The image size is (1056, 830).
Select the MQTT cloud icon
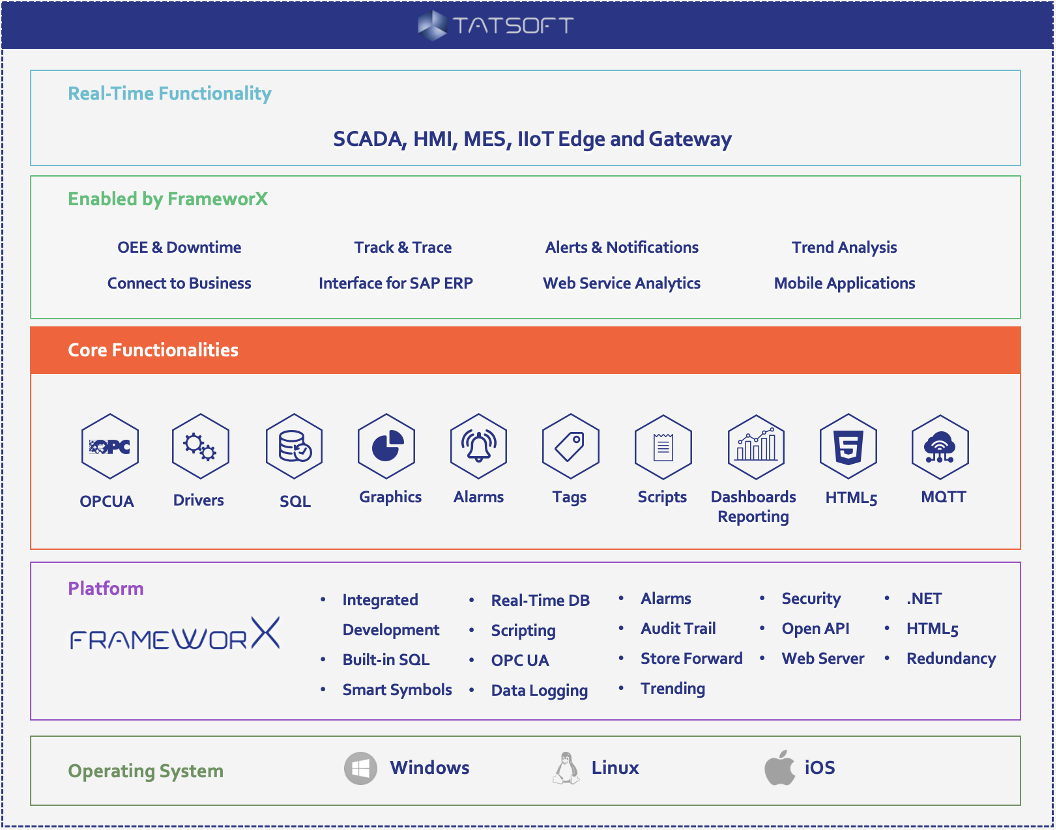941,446
